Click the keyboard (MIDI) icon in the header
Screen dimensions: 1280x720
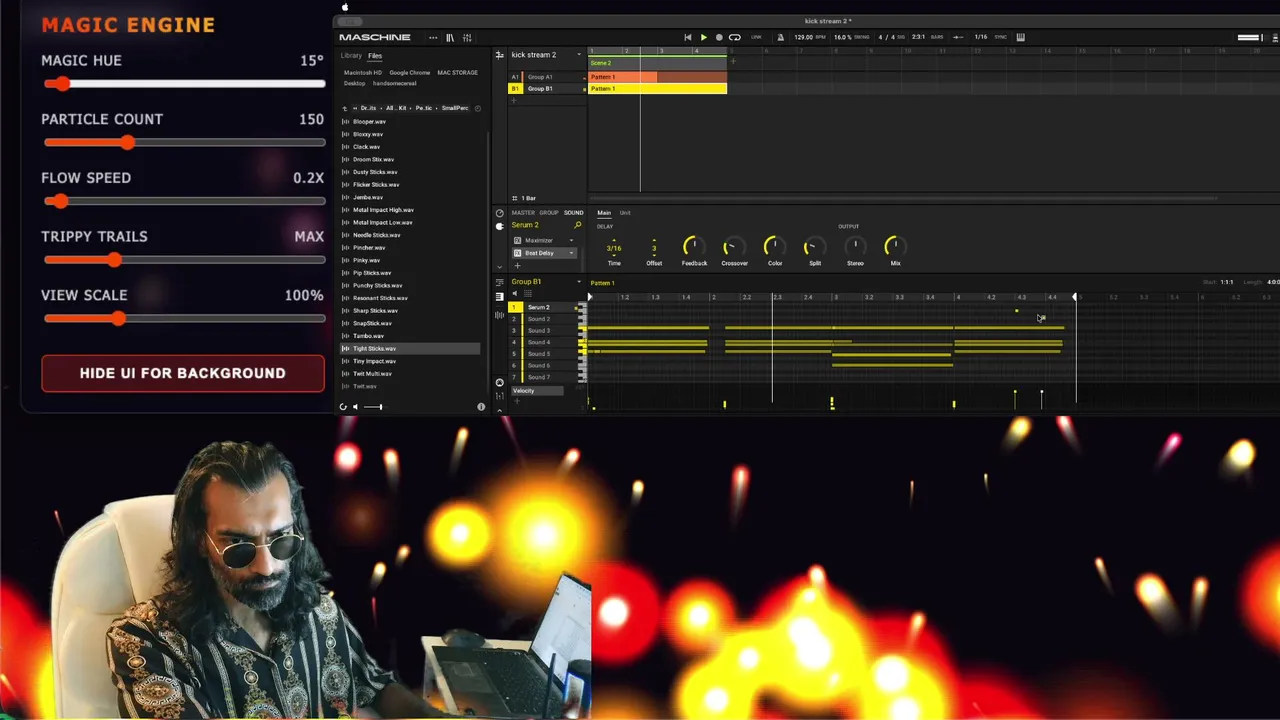click(x=1020, y=37)
